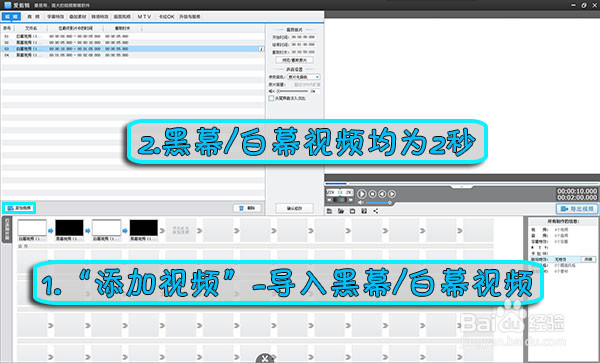
Task: Switch to the 叠加素材 tab
Action: [78, 16]
